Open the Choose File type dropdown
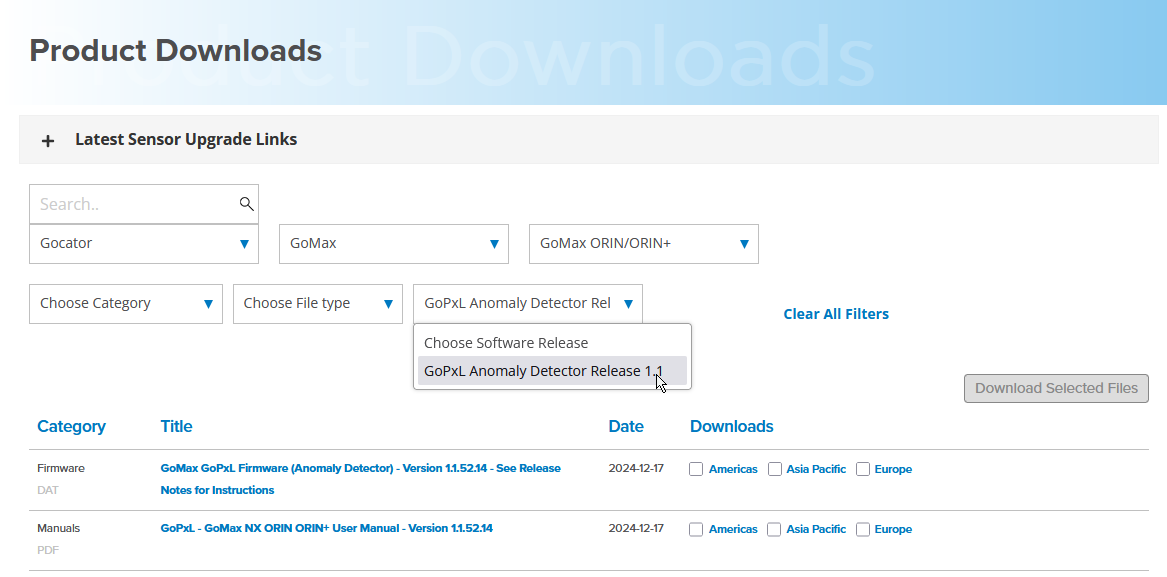The width and height of the screenshot is (1167, 577). point(318,304)
